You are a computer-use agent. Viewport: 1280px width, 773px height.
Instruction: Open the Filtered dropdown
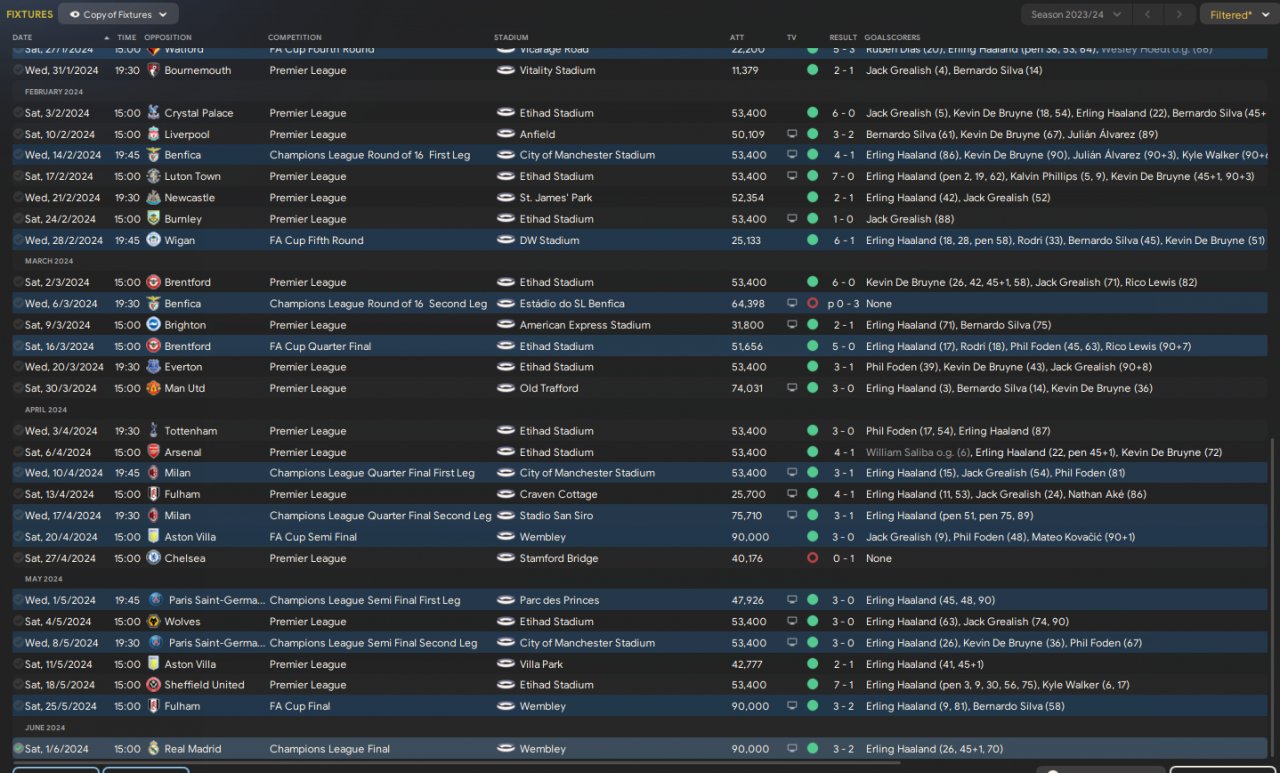click(x=1238, y=15)
